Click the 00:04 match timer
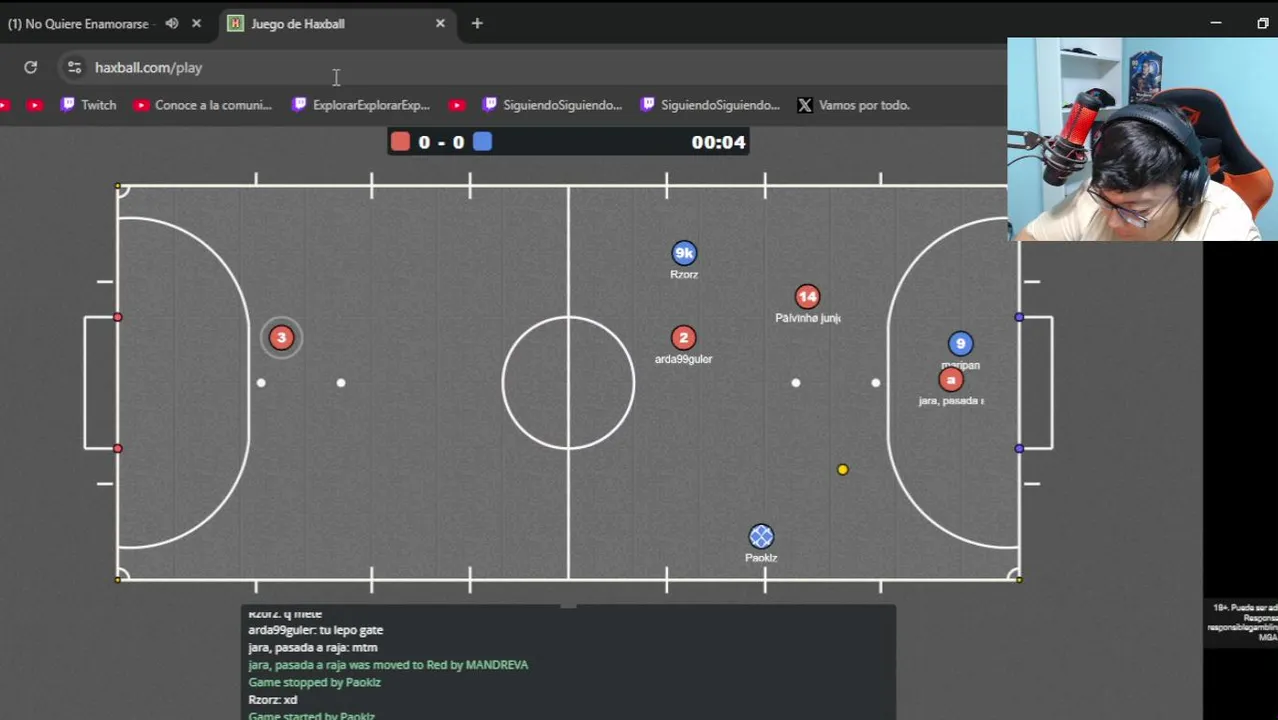The image size is (1278, 720). (718, 142)
